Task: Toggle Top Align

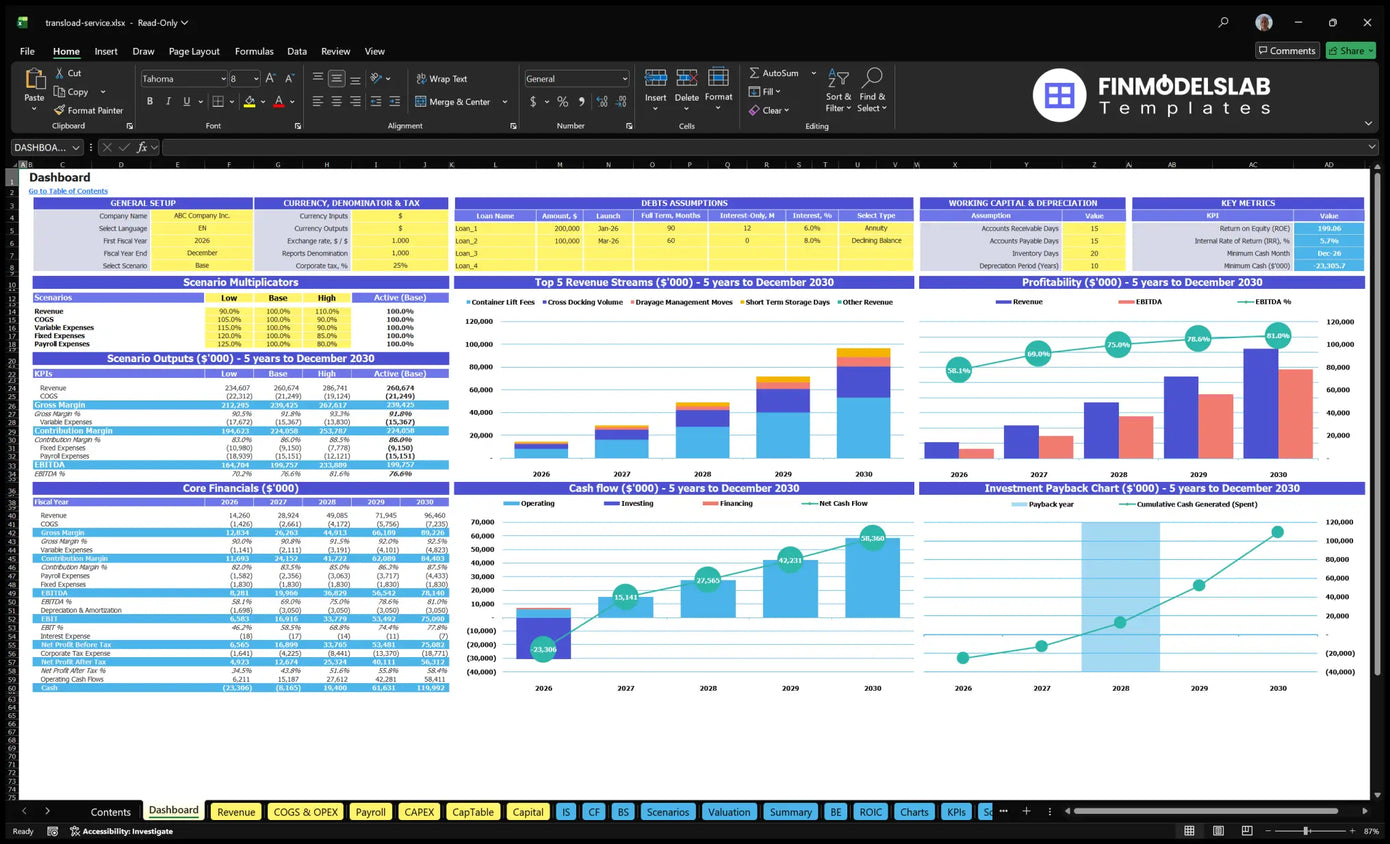Action: 318,78
